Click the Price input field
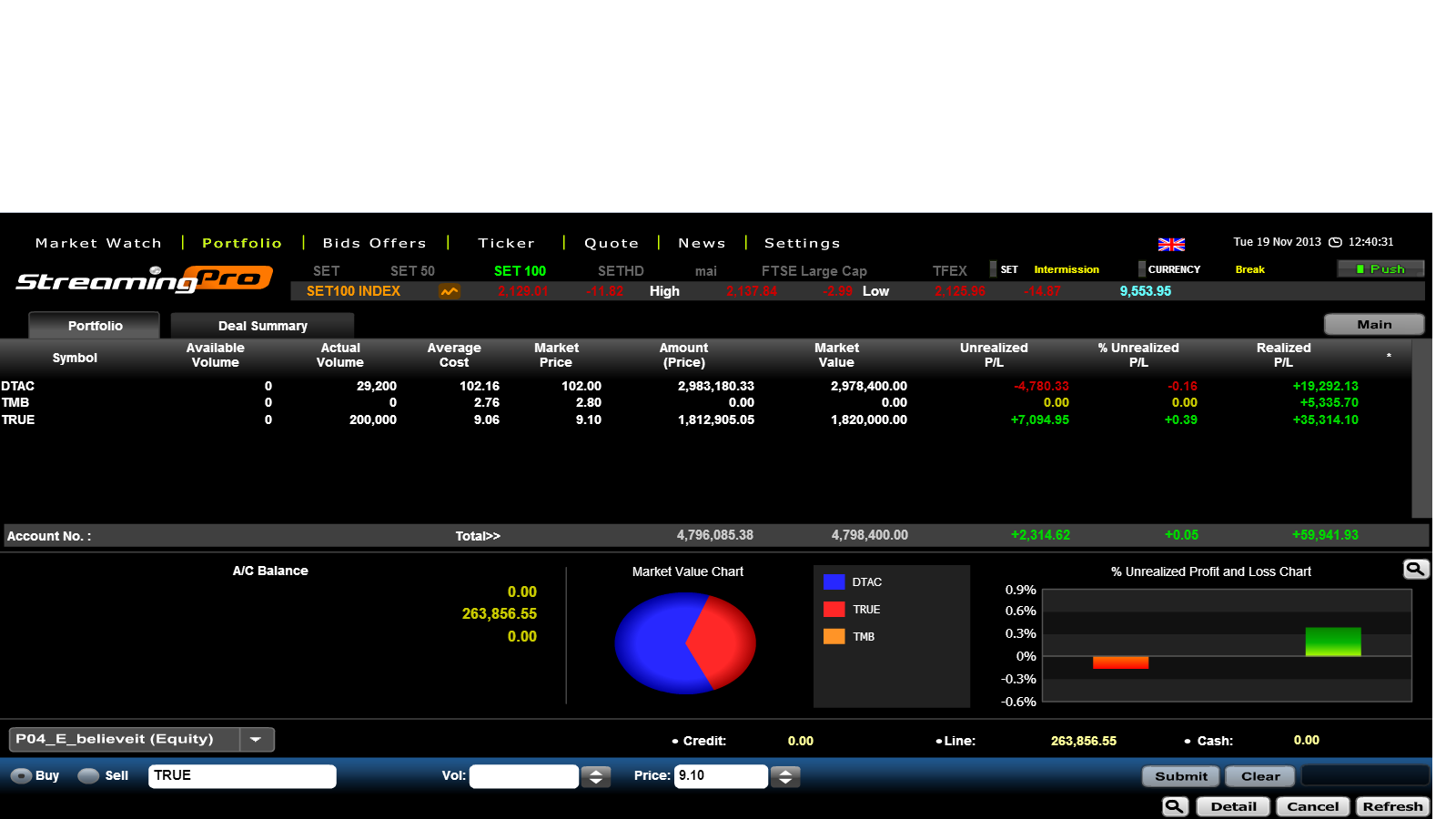Screen dimensions: 1456x819 point(722,776)
